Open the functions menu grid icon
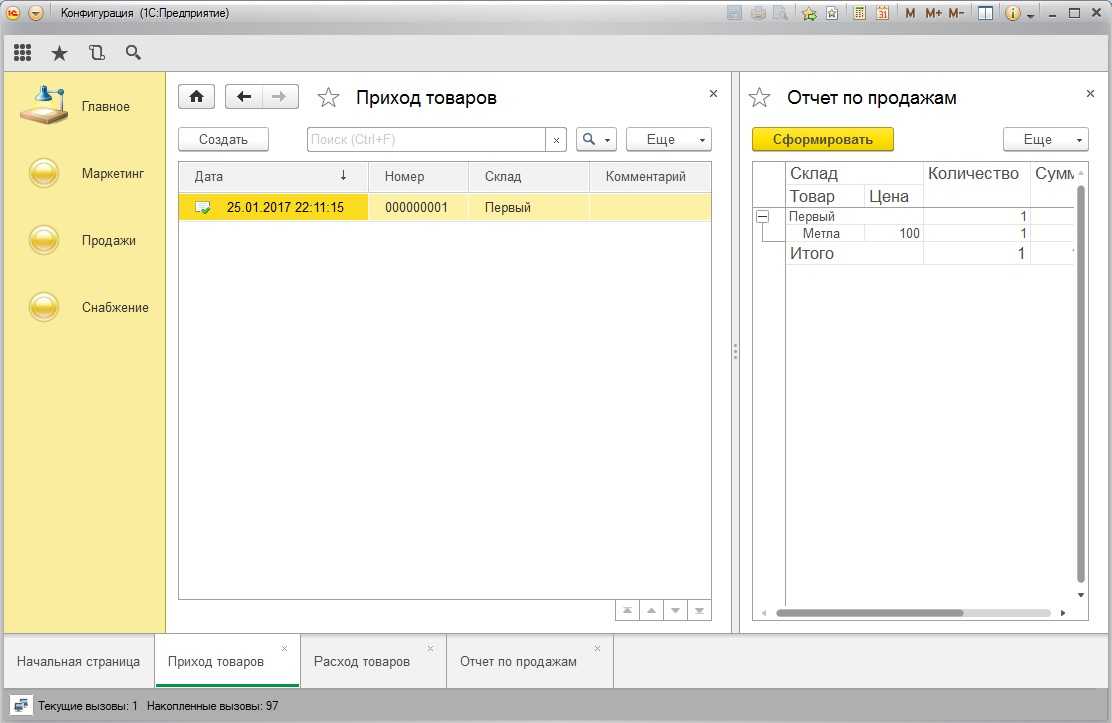Screen dimensions: 1112x723 [x=22, y=53]
